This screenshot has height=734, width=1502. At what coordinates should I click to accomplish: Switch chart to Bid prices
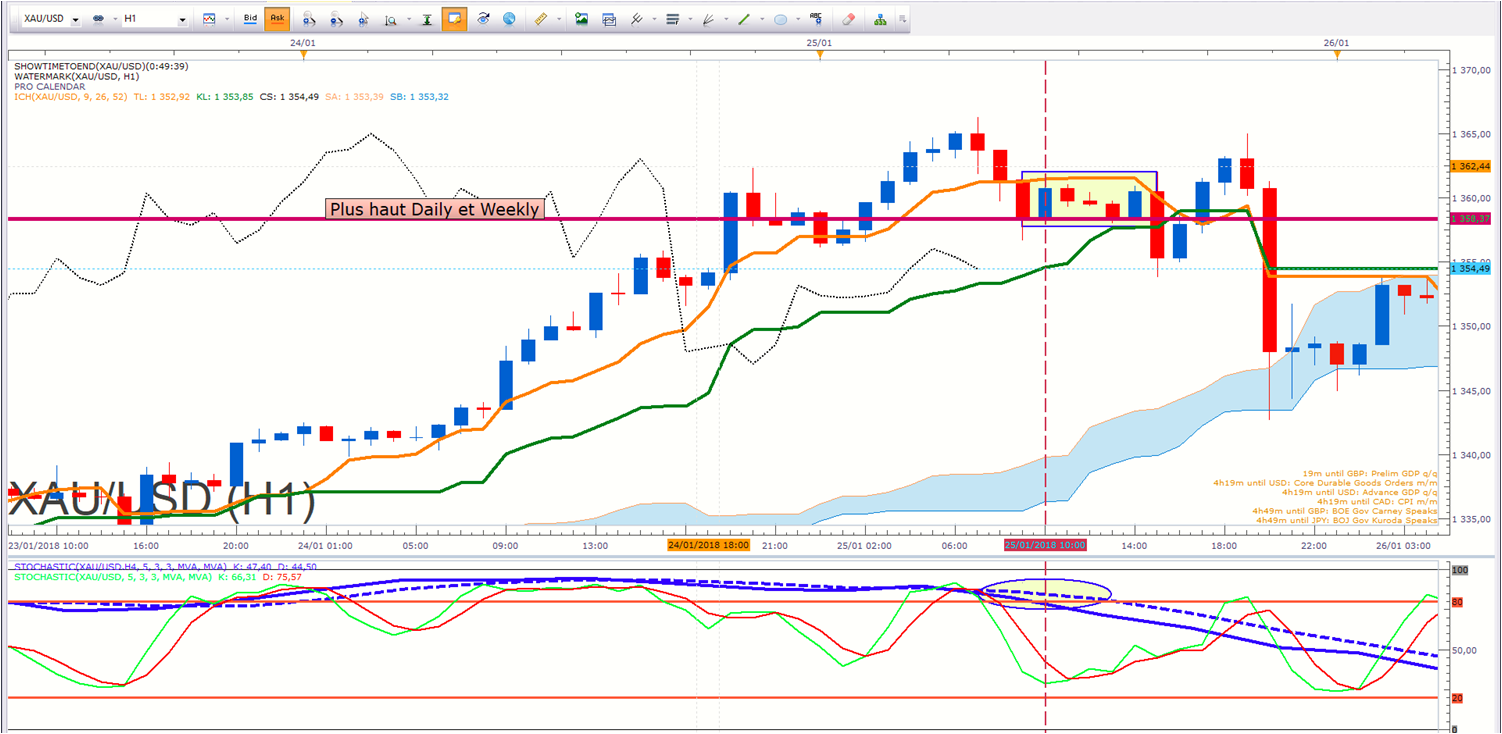[x=250, y=19]
